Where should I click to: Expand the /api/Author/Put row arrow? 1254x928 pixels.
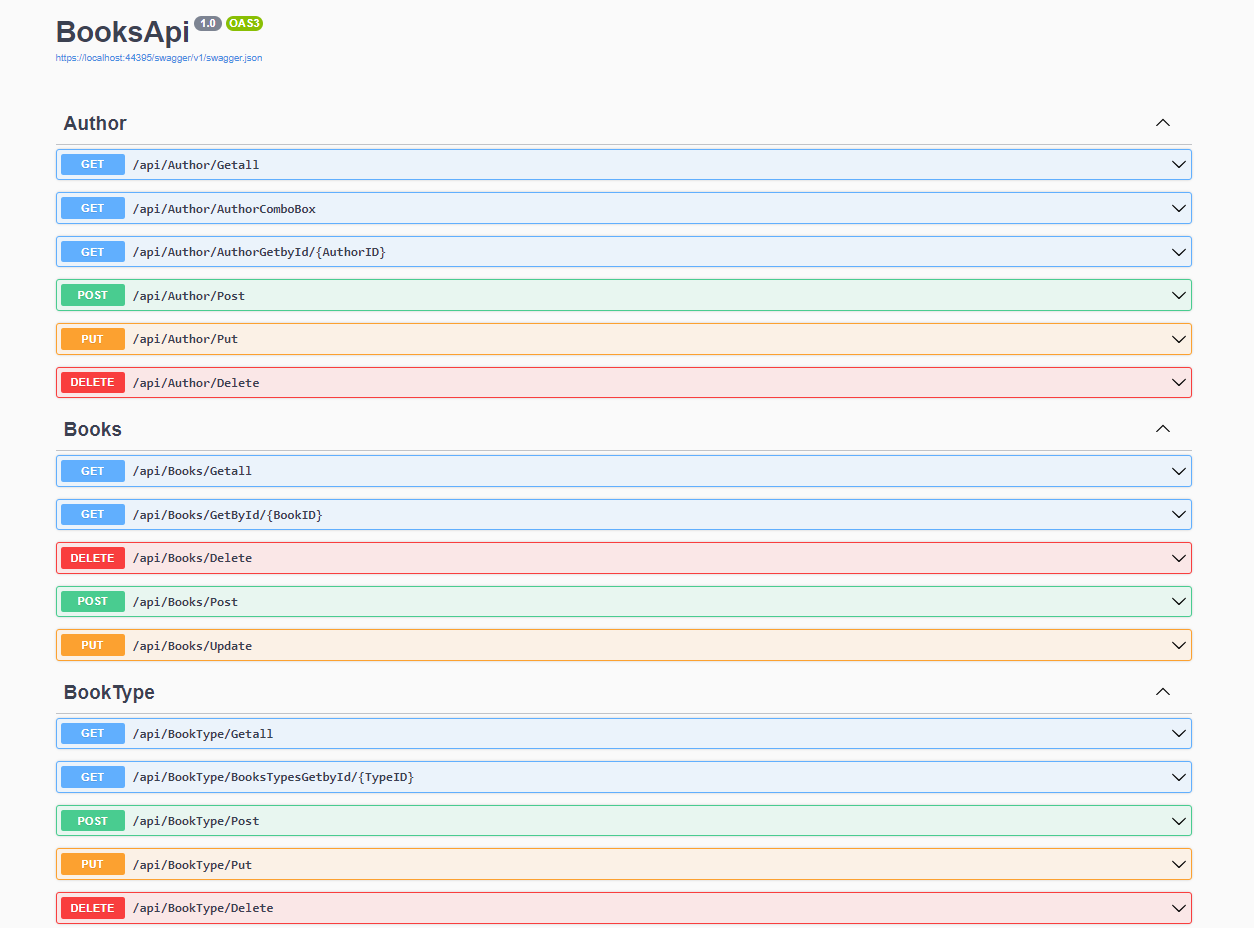pyautogui.click(x=1178, y=339)
